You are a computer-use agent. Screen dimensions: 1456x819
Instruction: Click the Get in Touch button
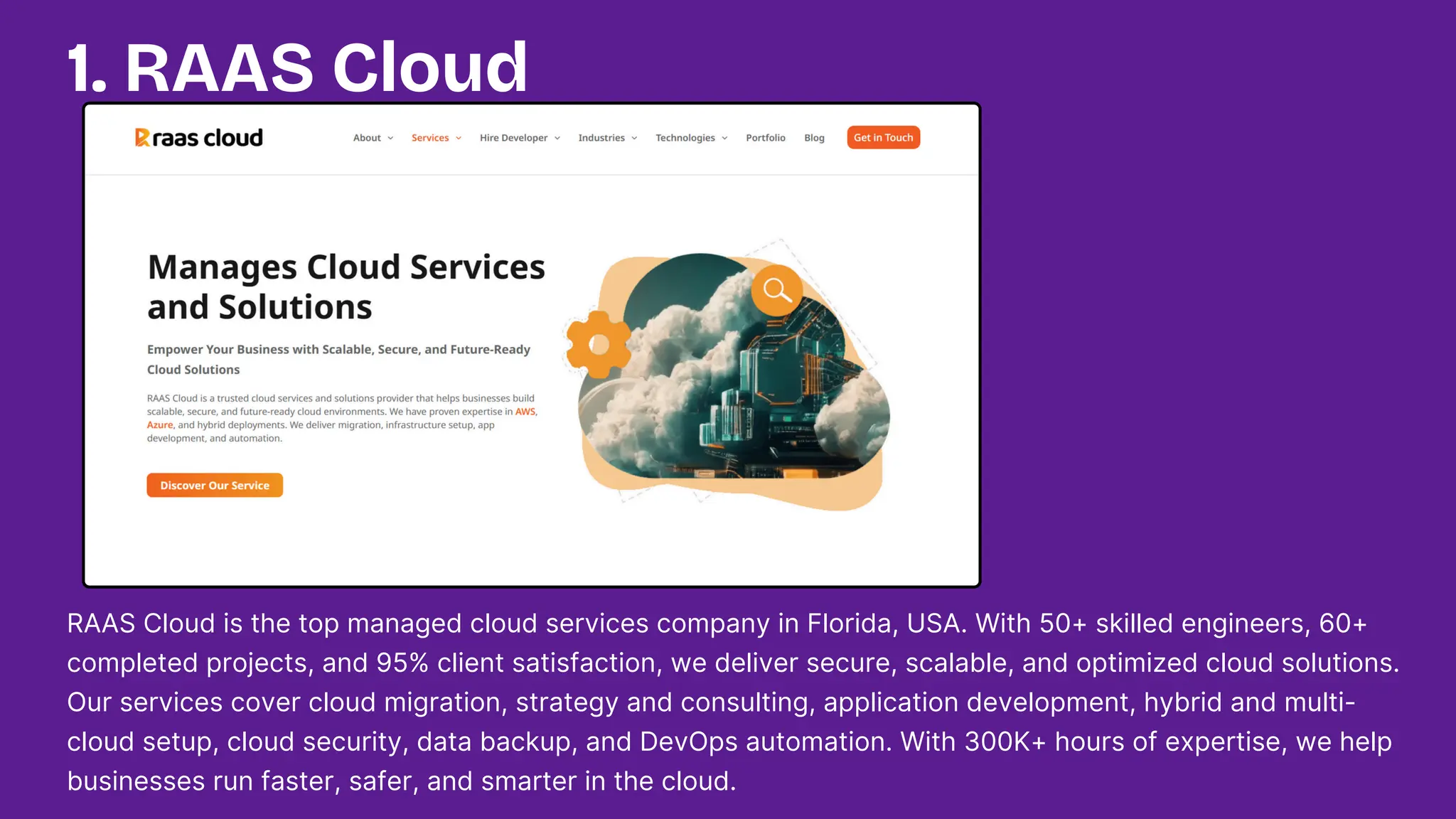pos(884,137)
